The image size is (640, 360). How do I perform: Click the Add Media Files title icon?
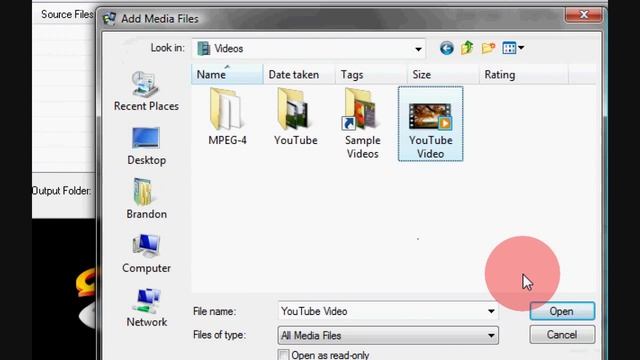[x=109, y=18]
